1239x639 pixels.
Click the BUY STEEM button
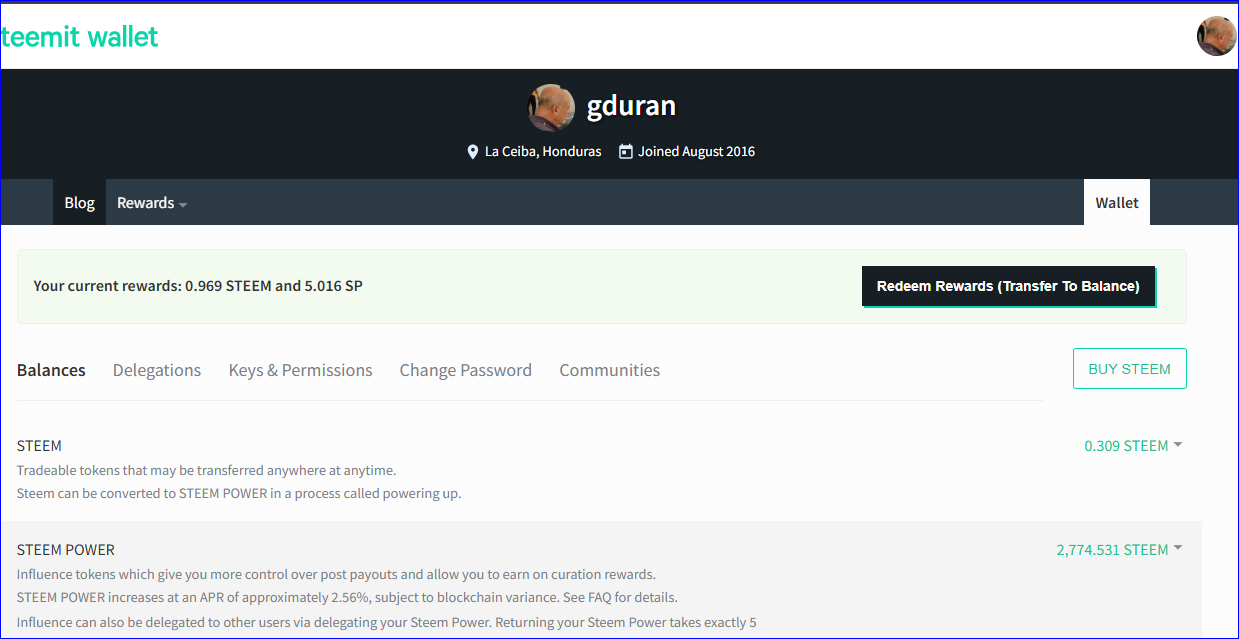pyautogui.click(x=1129, y=369)
